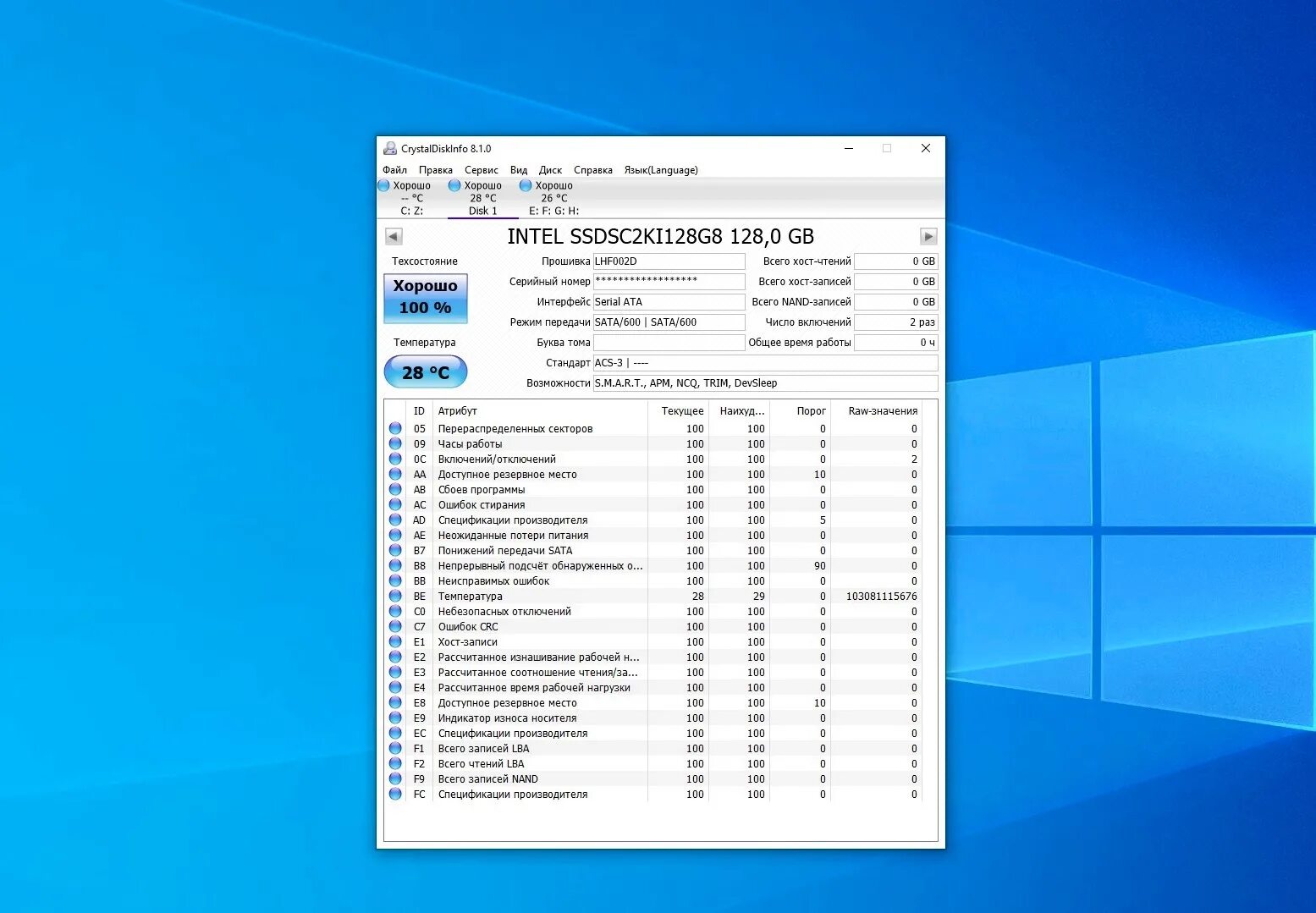The image size is (1316, 913).
Task: Click the Стандарт field ACS-3
Action: (x=765, y=363)
